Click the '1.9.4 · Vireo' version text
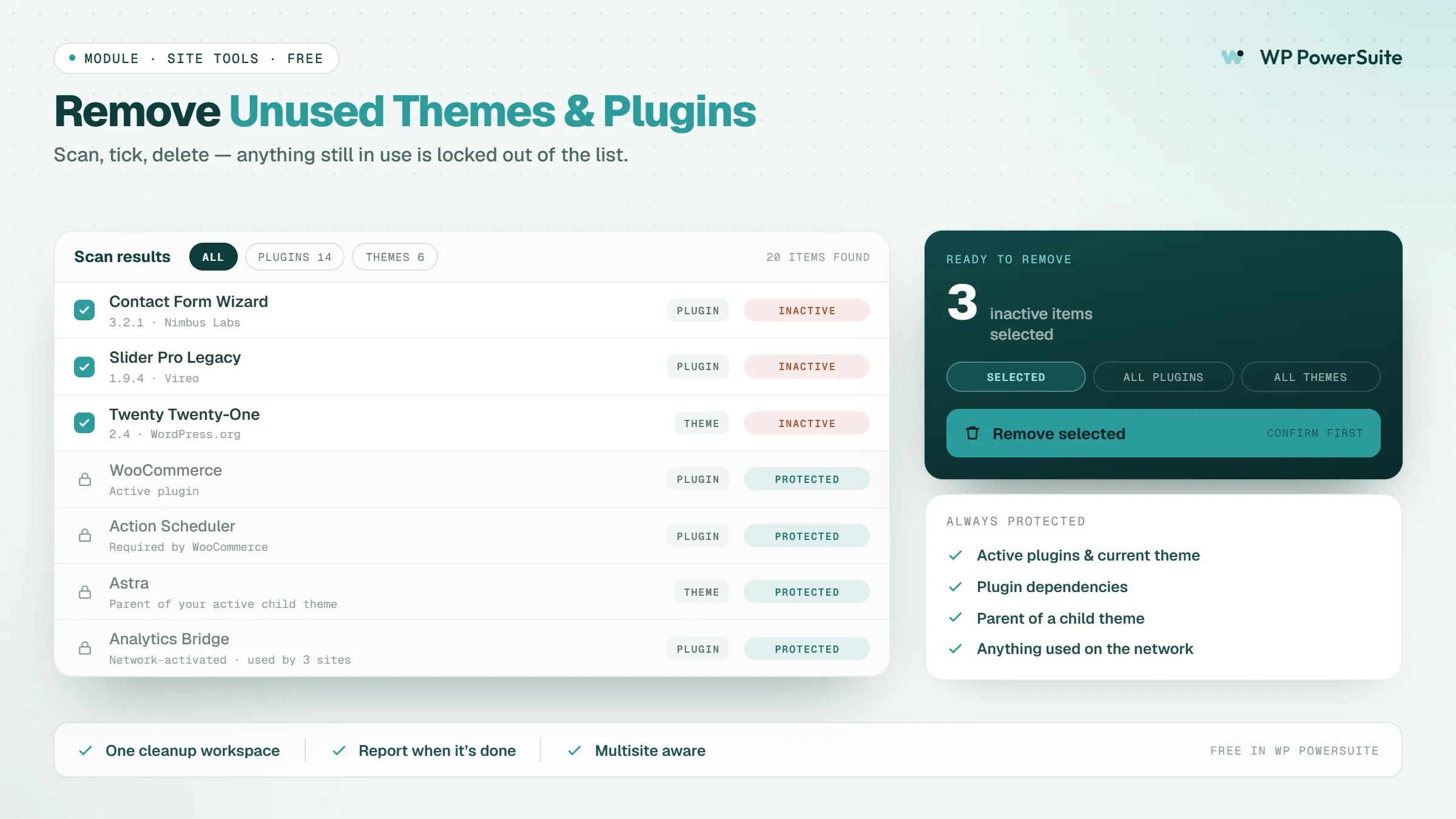 tap(154, 379)
